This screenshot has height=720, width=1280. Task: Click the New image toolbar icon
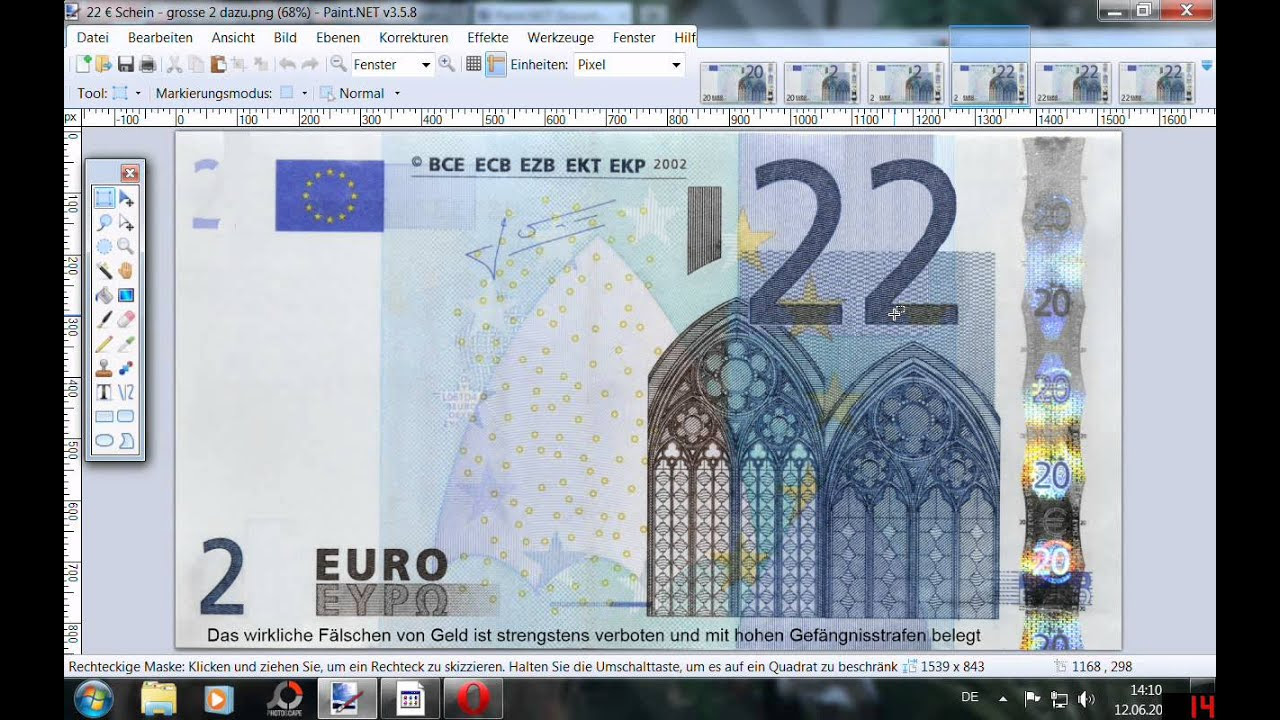click(x=83, y=64)
